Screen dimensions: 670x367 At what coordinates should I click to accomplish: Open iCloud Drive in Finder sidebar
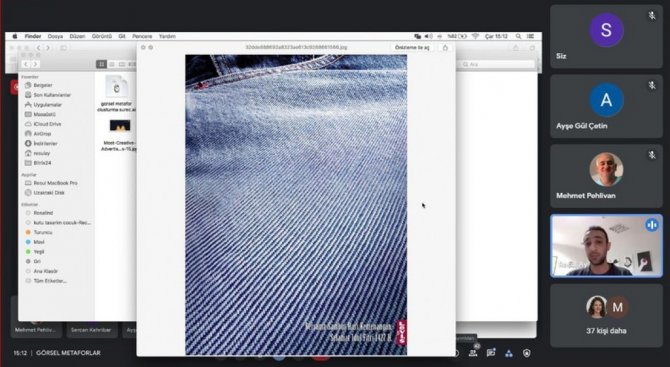click(x=43, y=124)
